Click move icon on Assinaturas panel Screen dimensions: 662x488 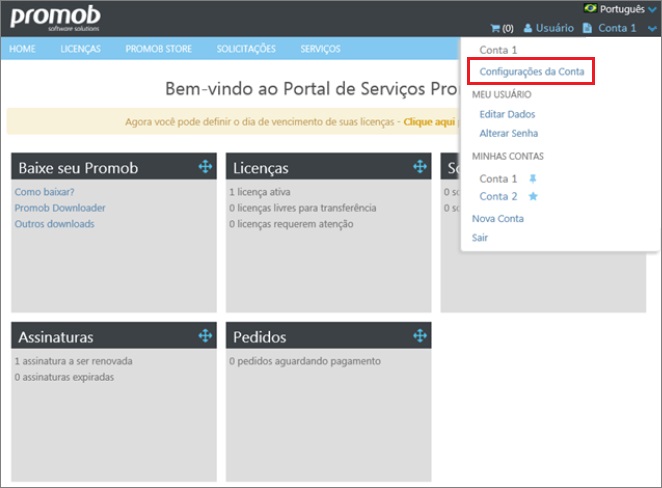(205, 336)
